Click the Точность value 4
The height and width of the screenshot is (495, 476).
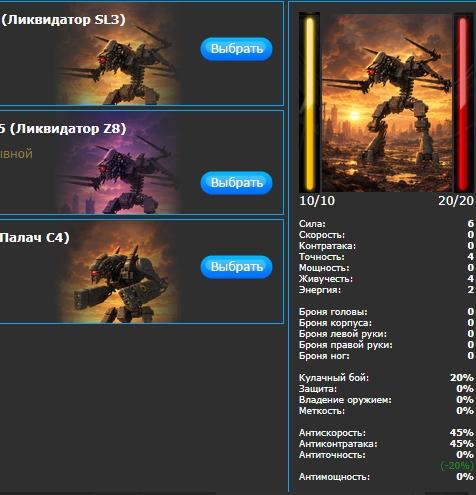(x=470, y=257)
